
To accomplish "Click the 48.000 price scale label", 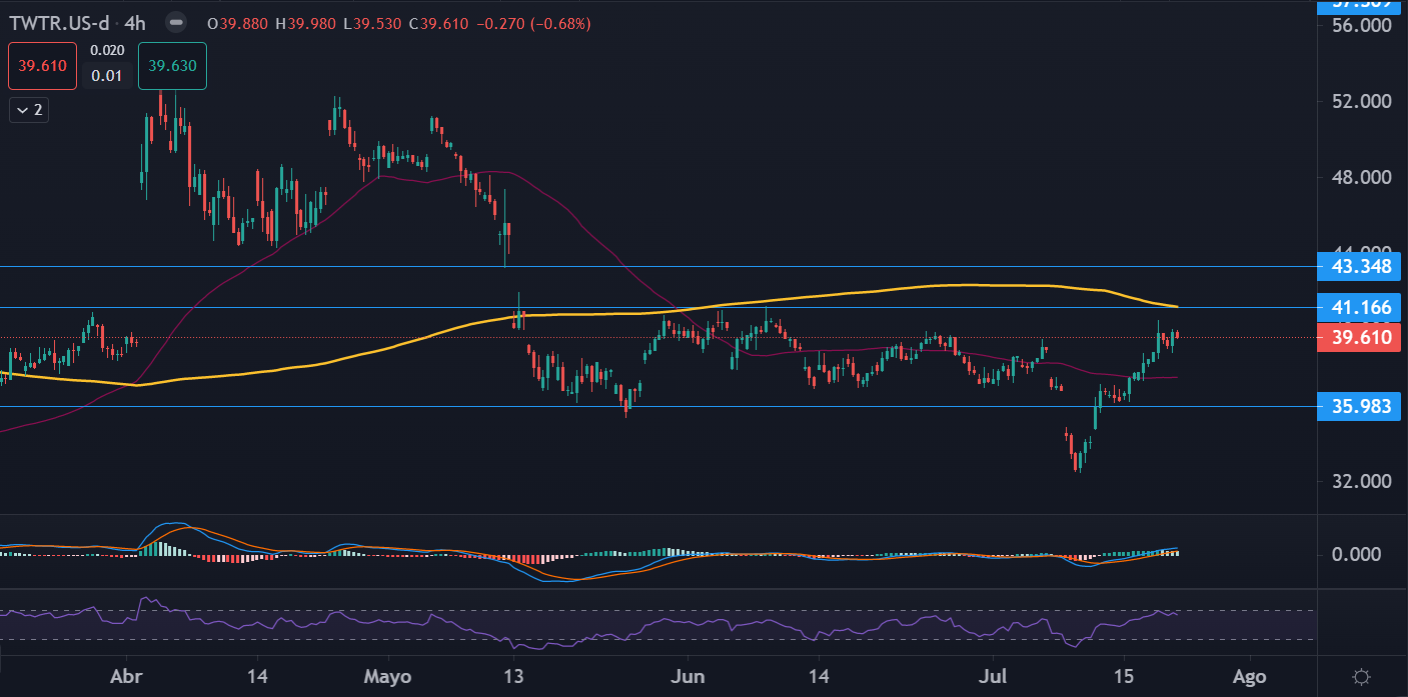I will [1362, 177].
